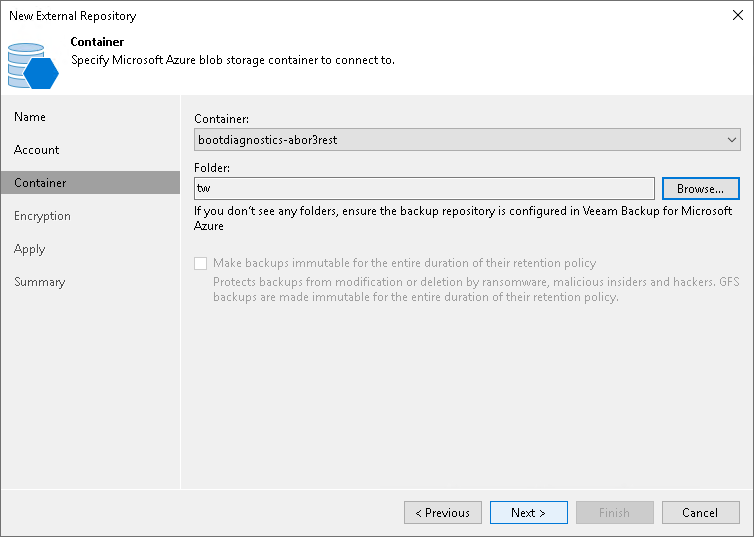
Task: Click the Azure repository icon in header
Action: tap(33, 65)
